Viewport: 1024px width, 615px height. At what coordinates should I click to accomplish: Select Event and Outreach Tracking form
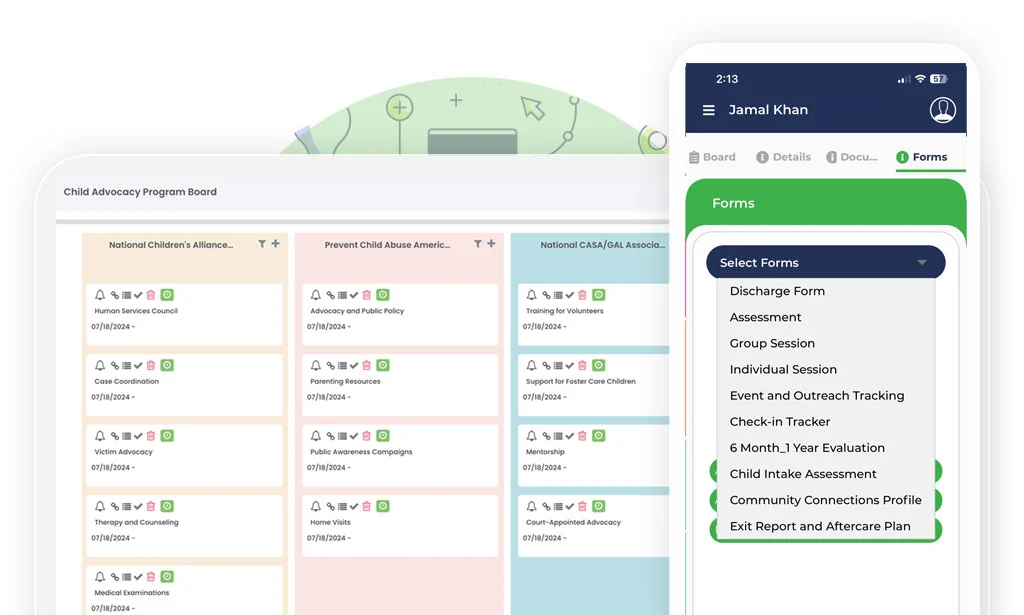point(816,396)
